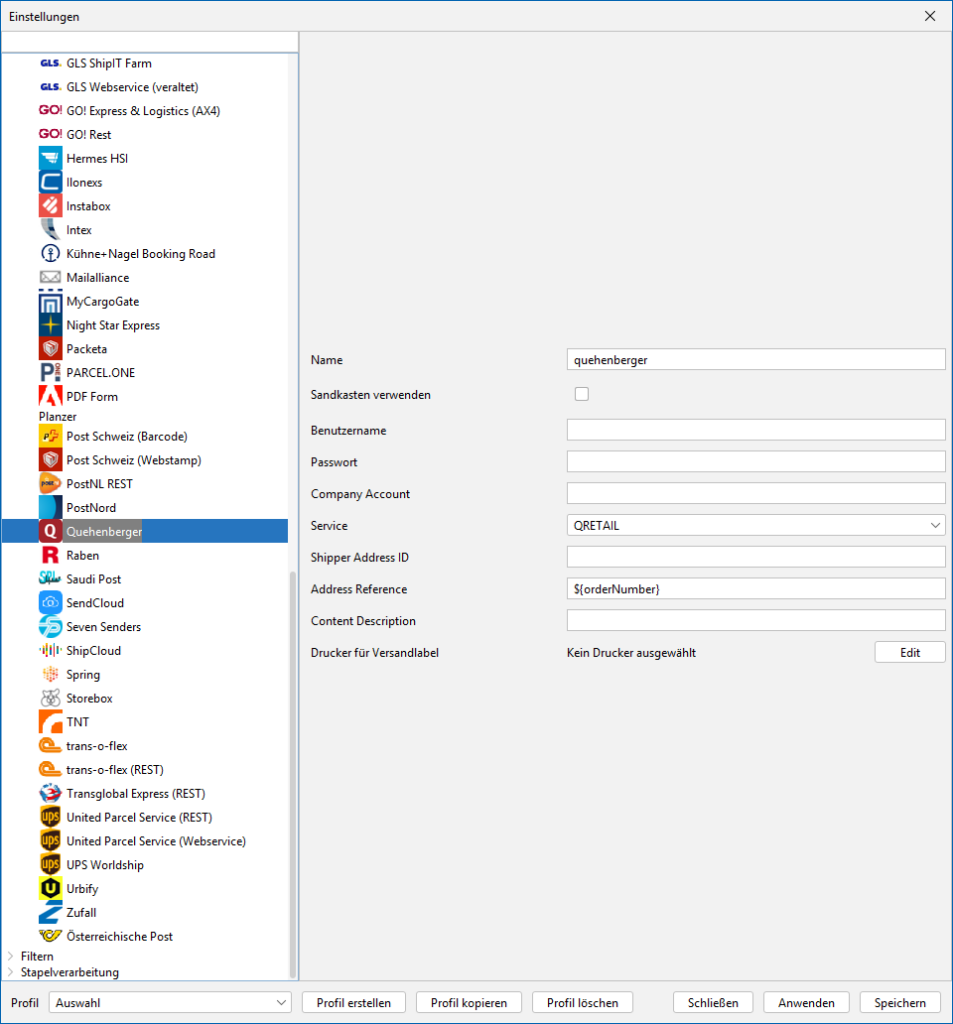Select trans-o-flex (REST) list entry

[114, 770]
